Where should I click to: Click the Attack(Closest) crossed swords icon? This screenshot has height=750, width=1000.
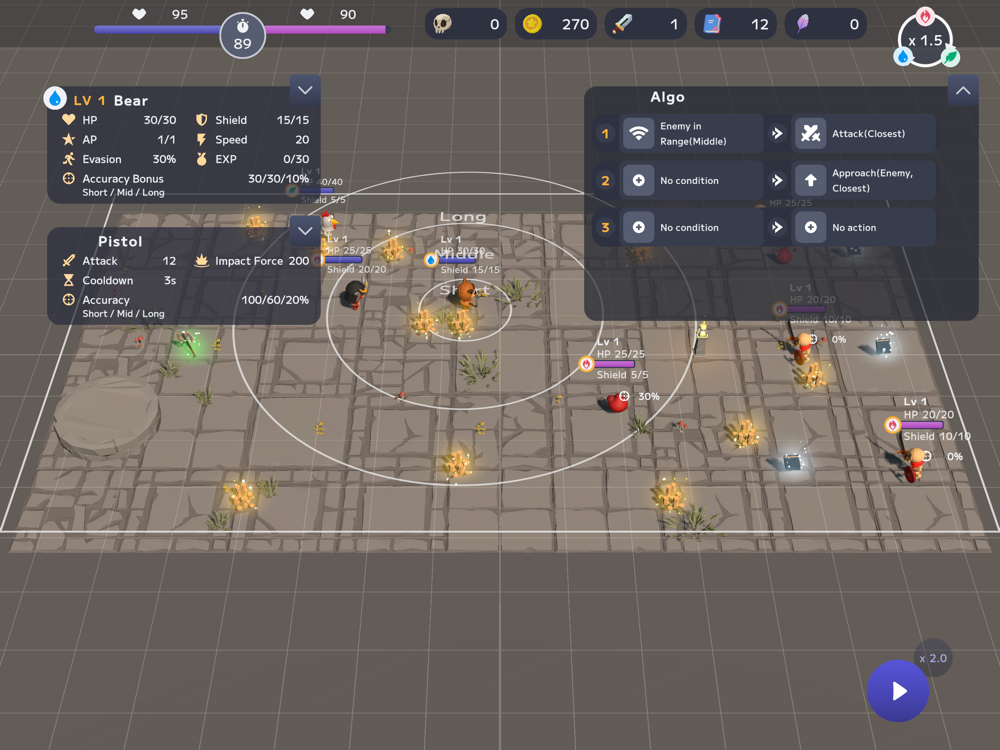coord(811,133)
